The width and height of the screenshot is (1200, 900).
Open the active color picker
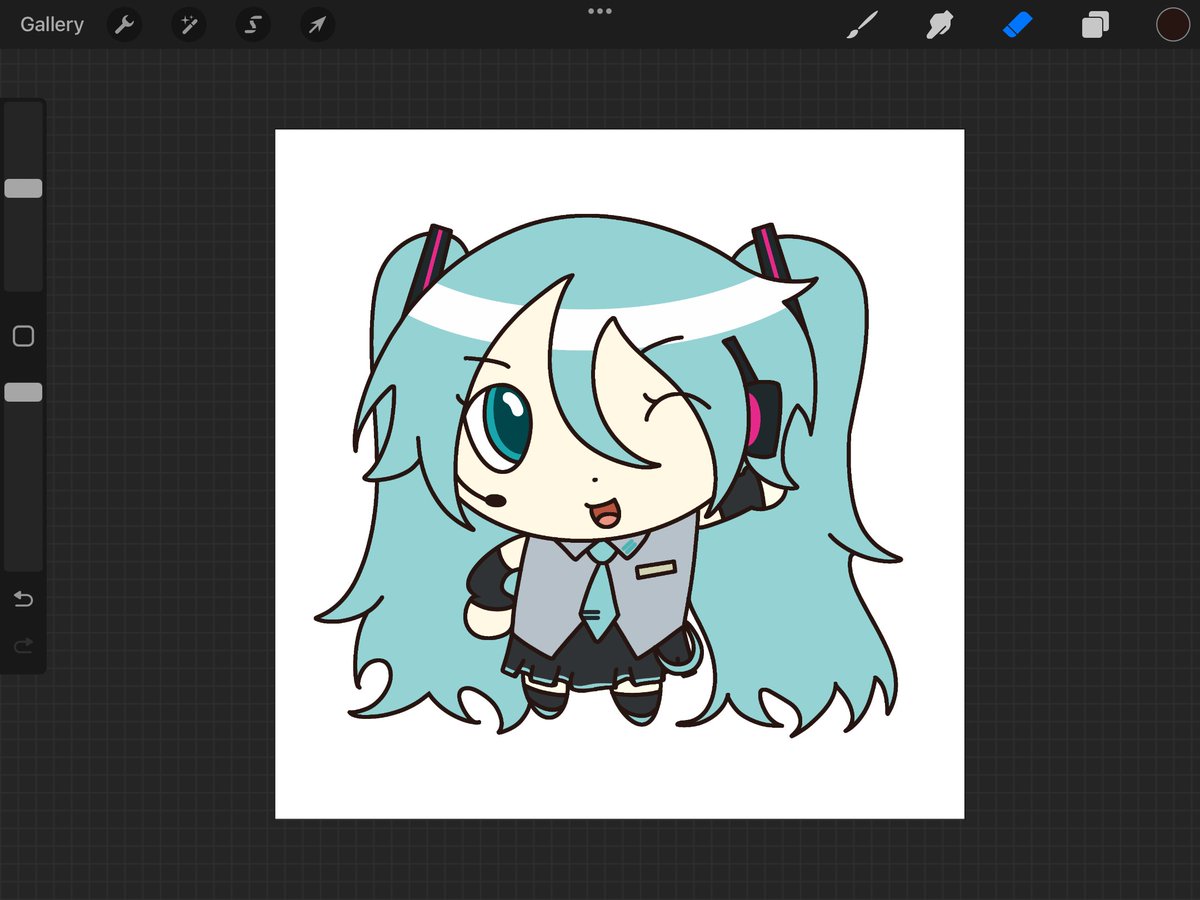(1173, 25)
